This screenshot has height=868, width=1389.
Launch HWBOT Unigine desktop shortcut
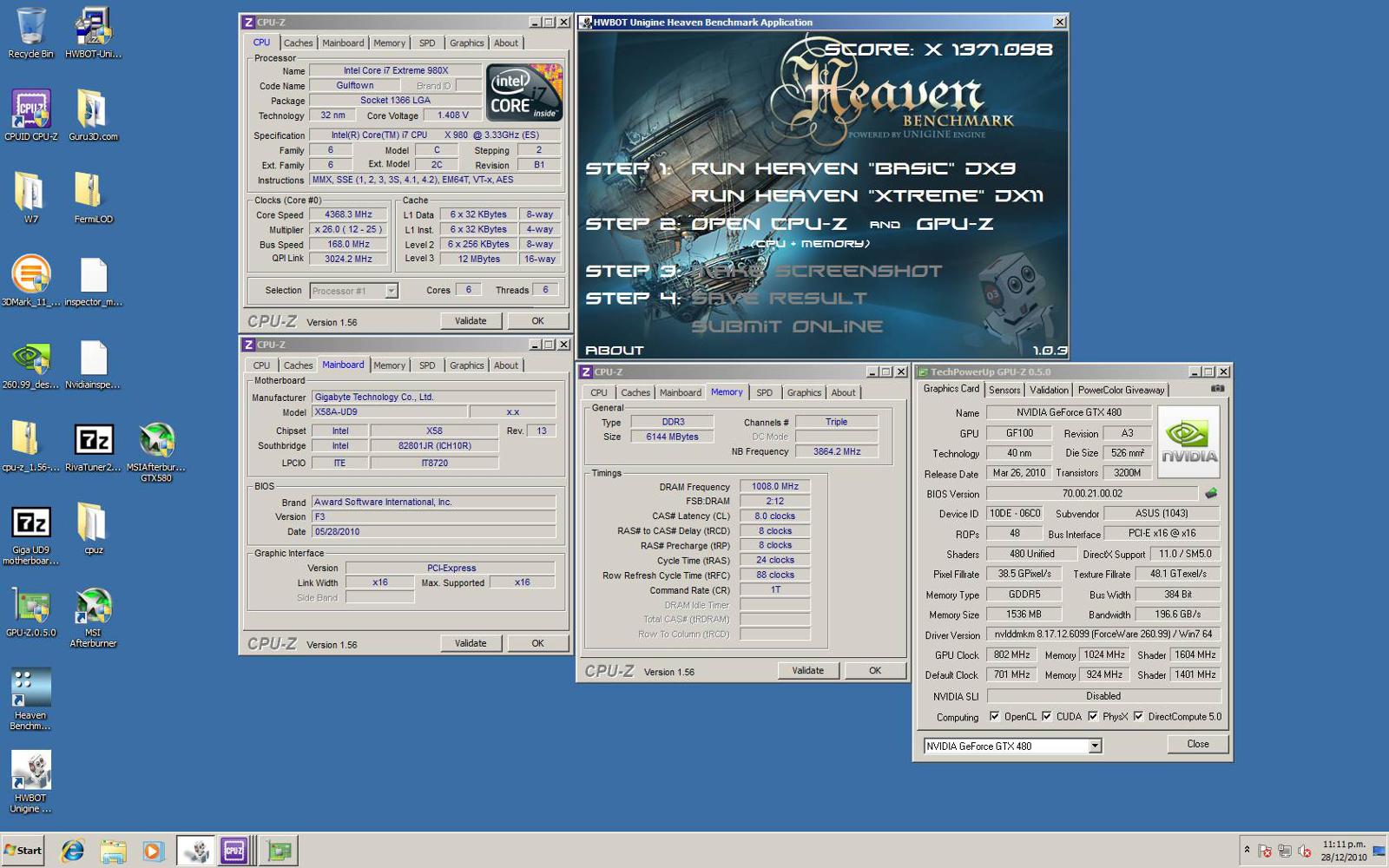click(x=30, y=781)
